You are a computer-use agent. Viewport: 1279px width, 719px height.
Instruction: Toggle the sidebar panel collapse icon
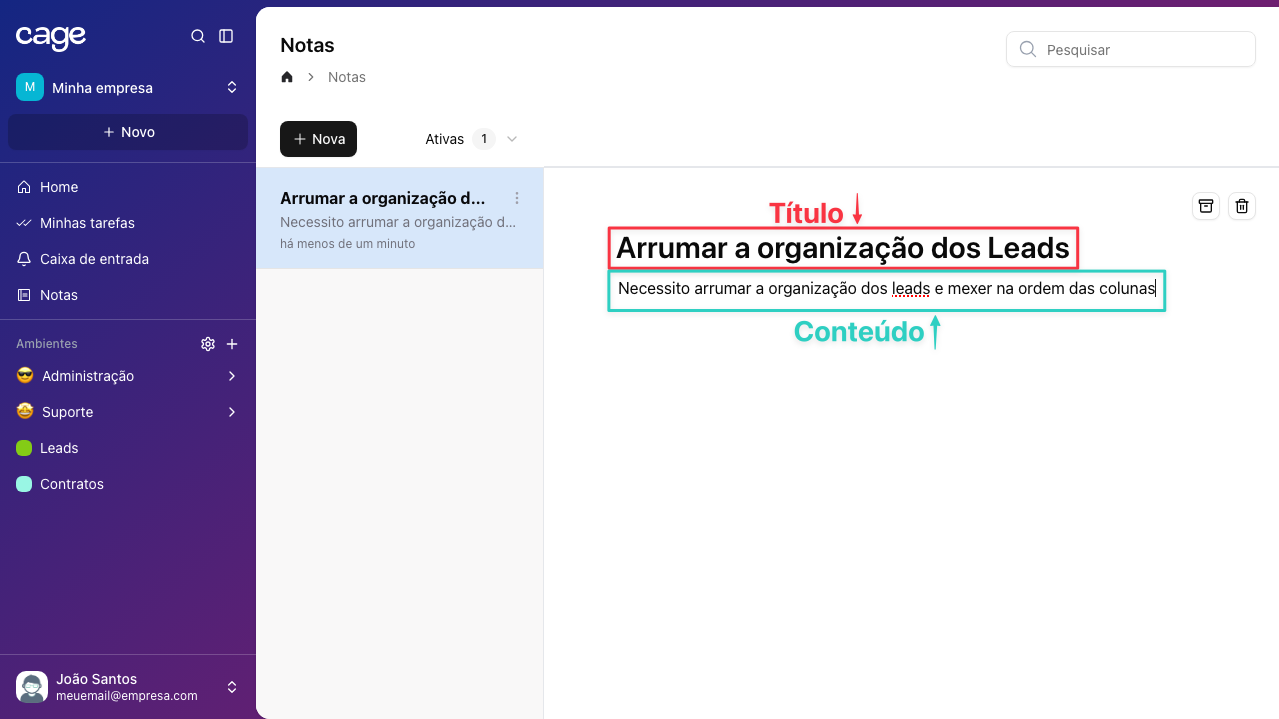tap(226, 36)
